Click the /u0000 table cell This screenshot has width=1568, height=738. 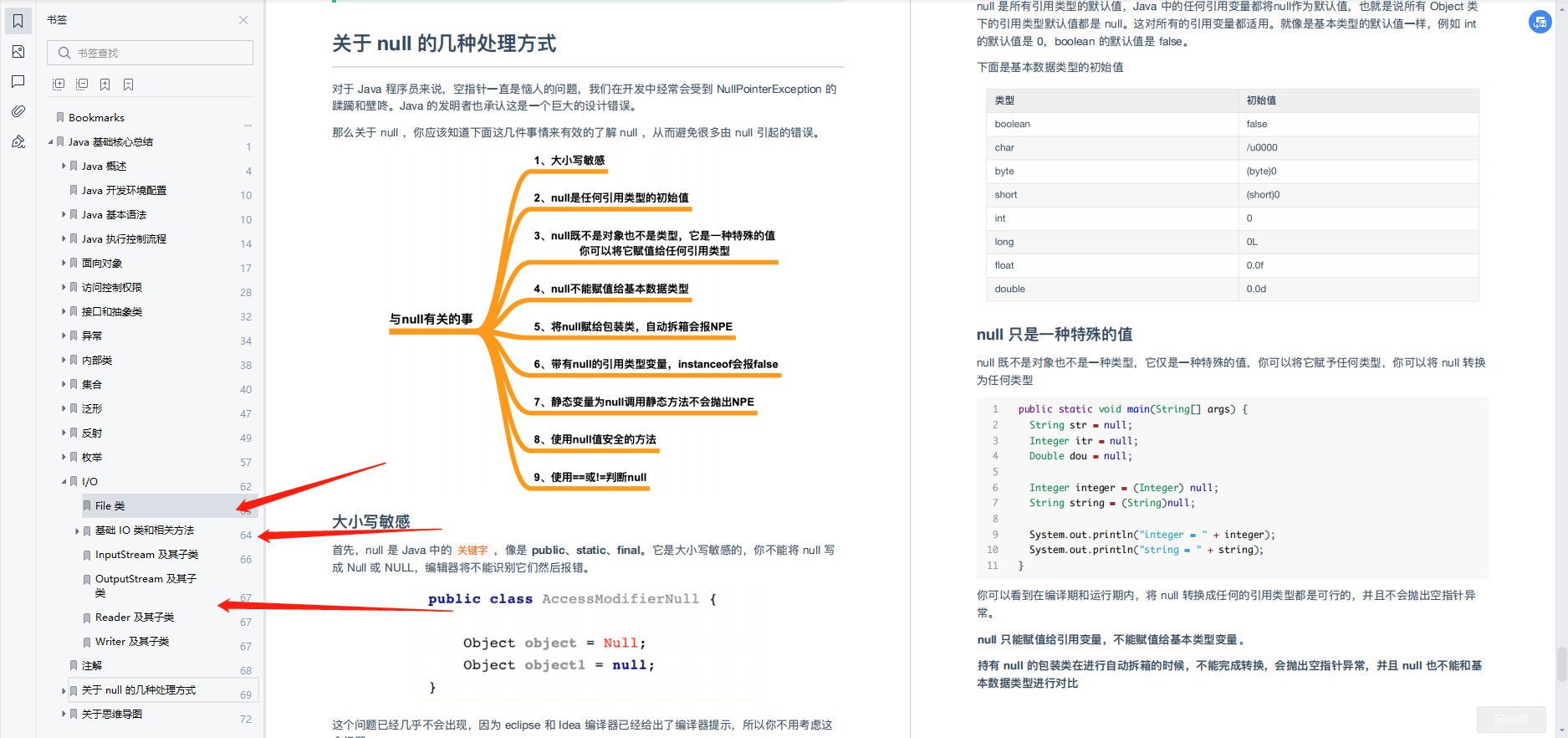coord(1358,147)
